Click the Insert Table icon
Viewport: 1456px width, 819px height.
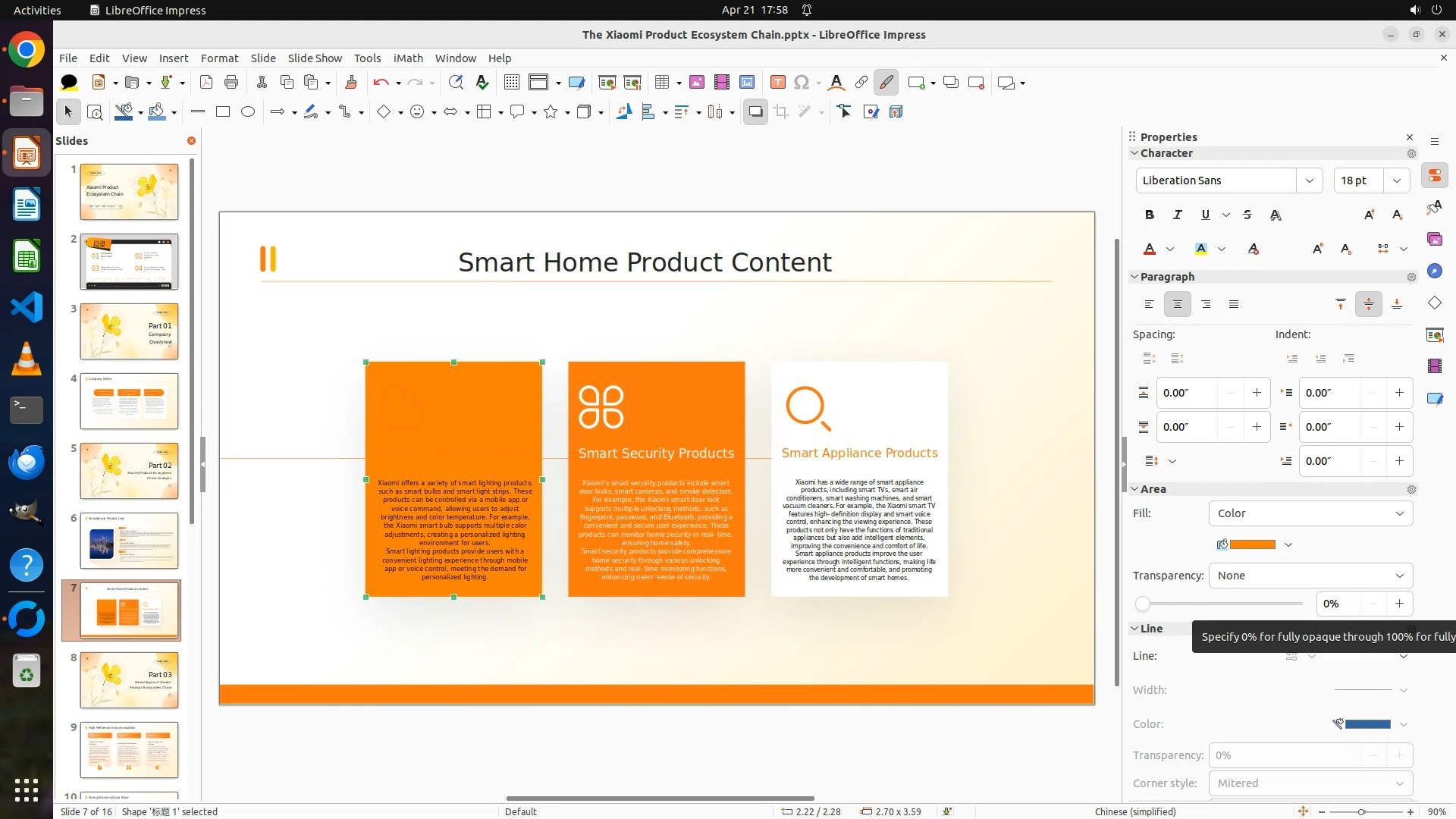pyautogui.click(x=662, y=83)
